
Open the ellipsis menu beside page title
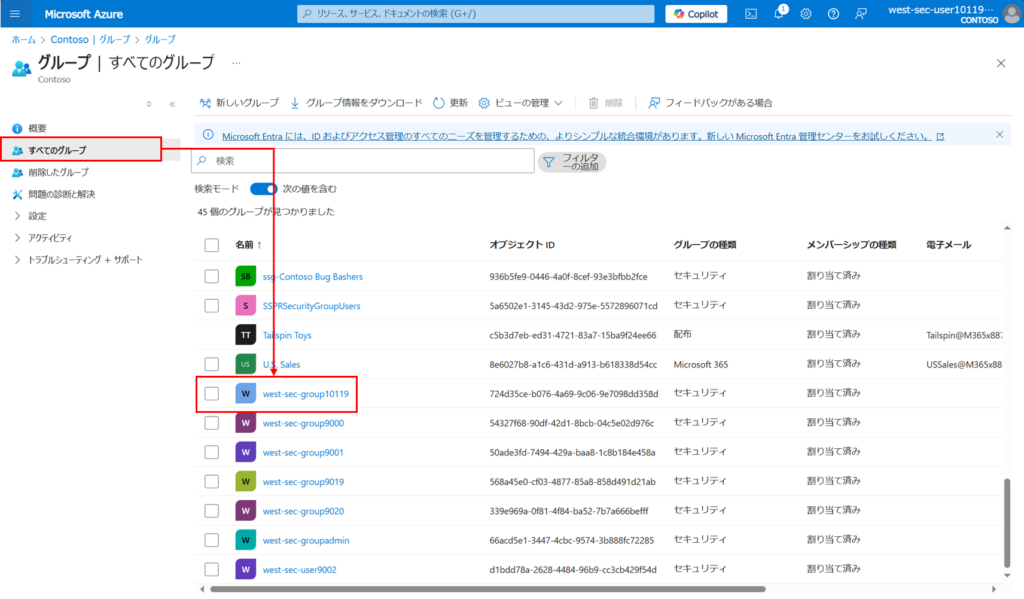(x=236, y=63)
